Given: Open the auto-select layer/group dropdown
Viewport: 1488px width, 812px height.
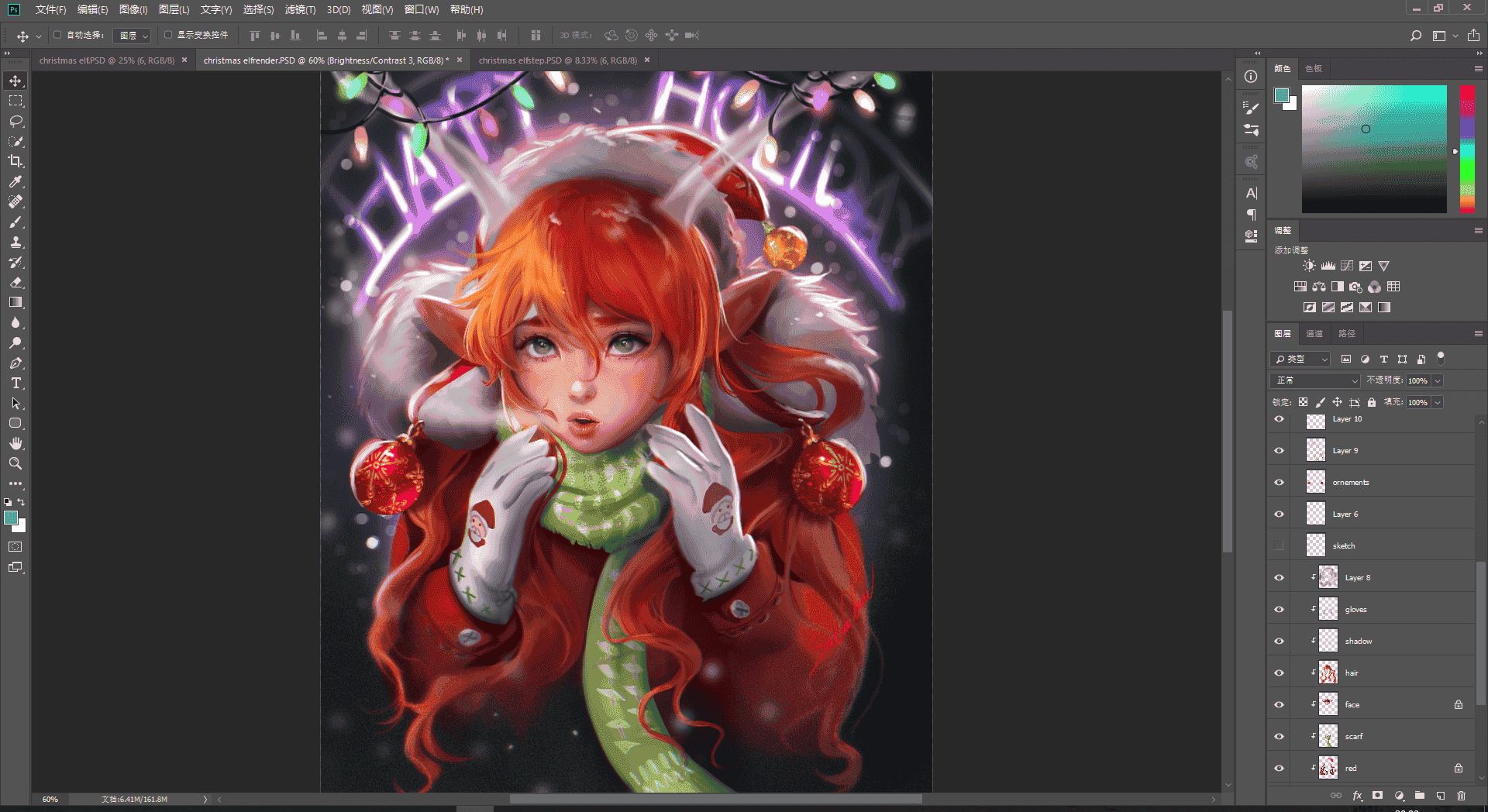Looking at the screenshot, I should coord(132,36).
